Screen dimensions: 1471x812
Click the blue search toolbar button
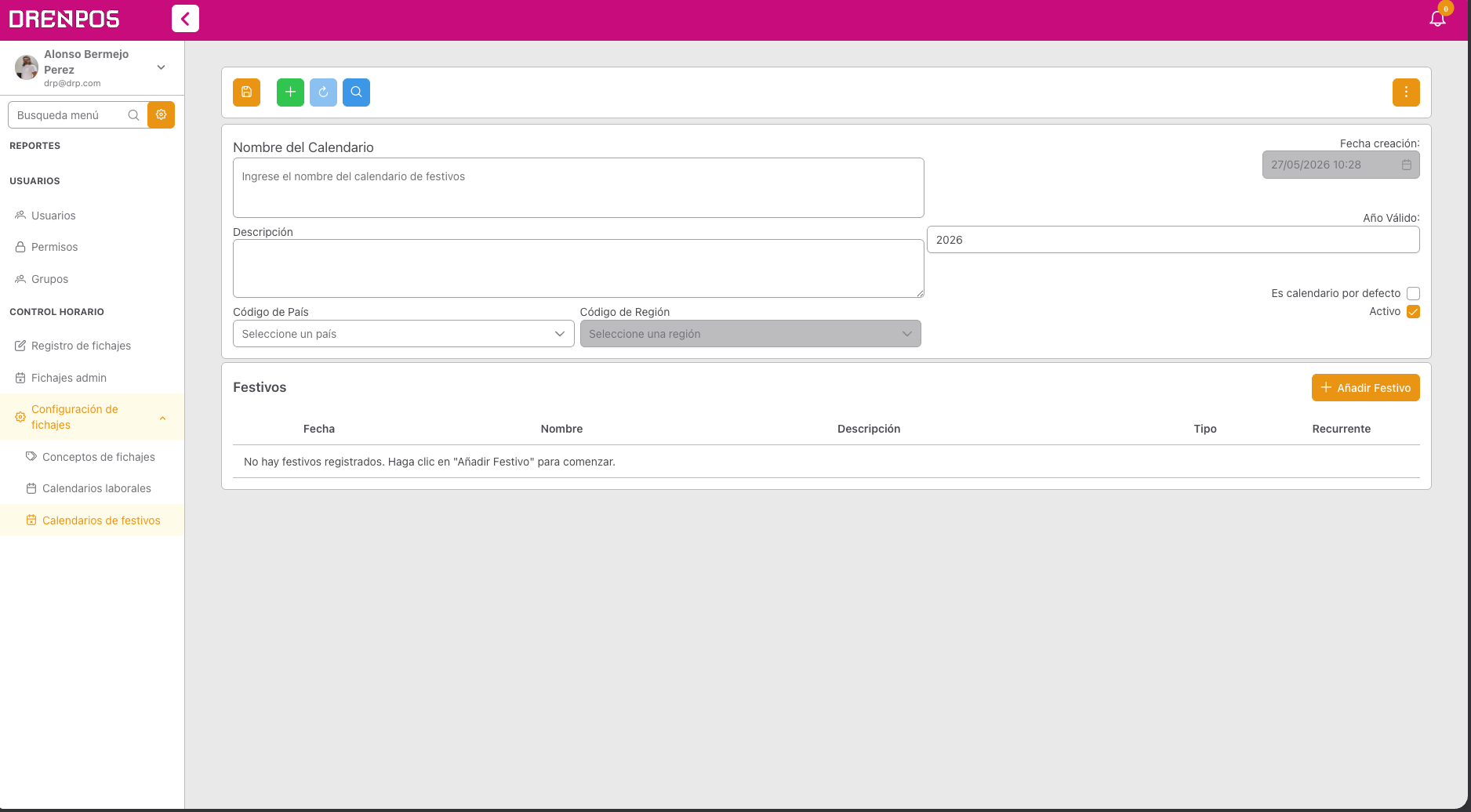click(356, 92)
